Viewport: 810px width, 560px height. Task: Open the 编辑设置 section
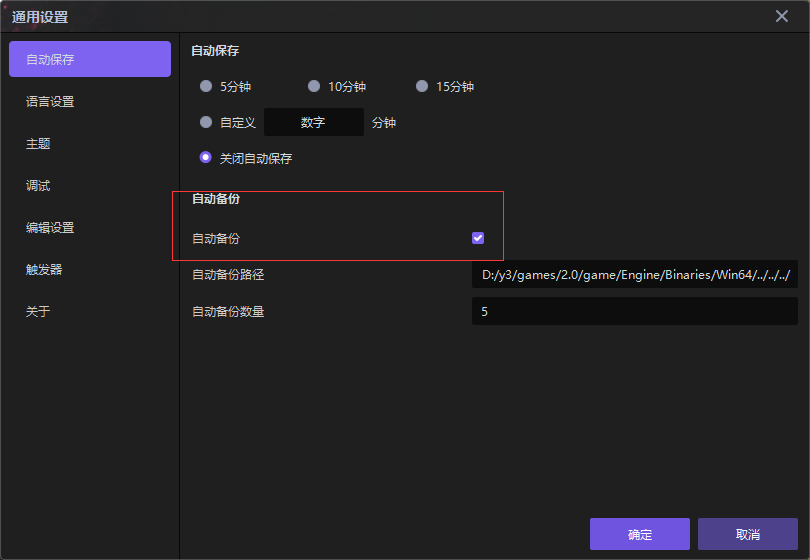point(50,228)
